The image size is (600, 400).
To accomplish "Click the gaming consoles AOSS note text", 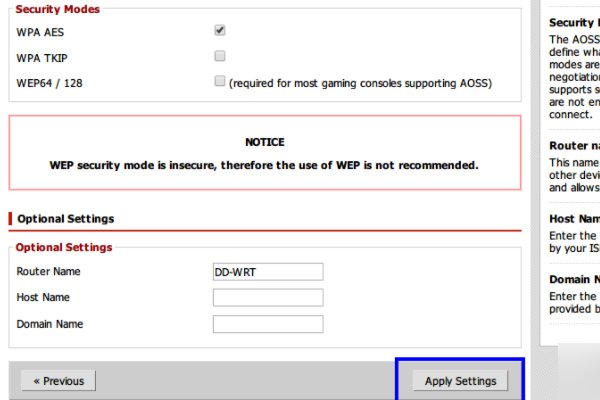I will (360, 82).
